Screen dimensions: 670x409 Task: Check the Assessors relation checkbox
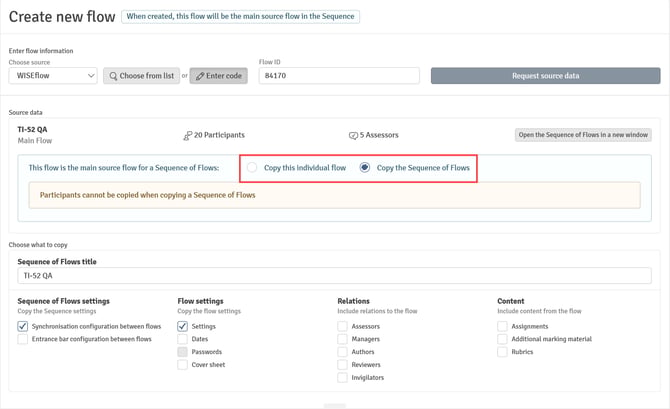pyautogui.click(x=342, y=327)
